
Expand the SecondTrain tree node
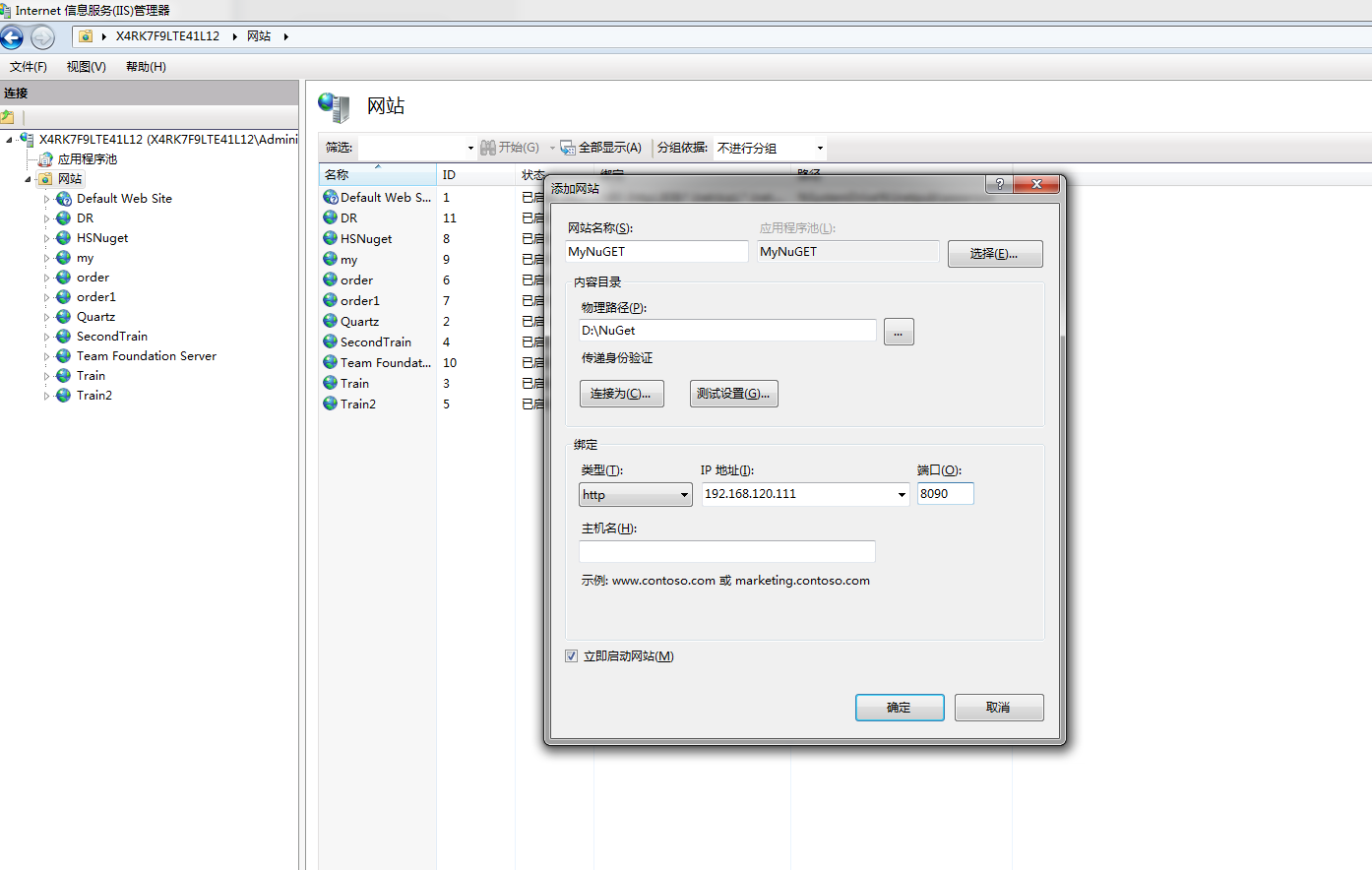(46, 337)
